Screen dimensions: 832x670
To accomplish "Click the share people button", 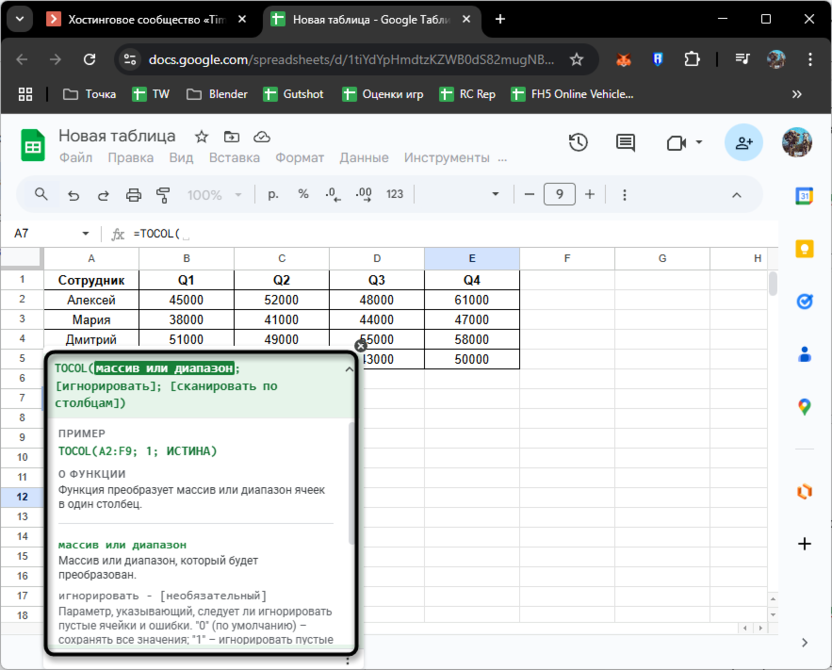I will pyautogui.click(x=744, y=143).
